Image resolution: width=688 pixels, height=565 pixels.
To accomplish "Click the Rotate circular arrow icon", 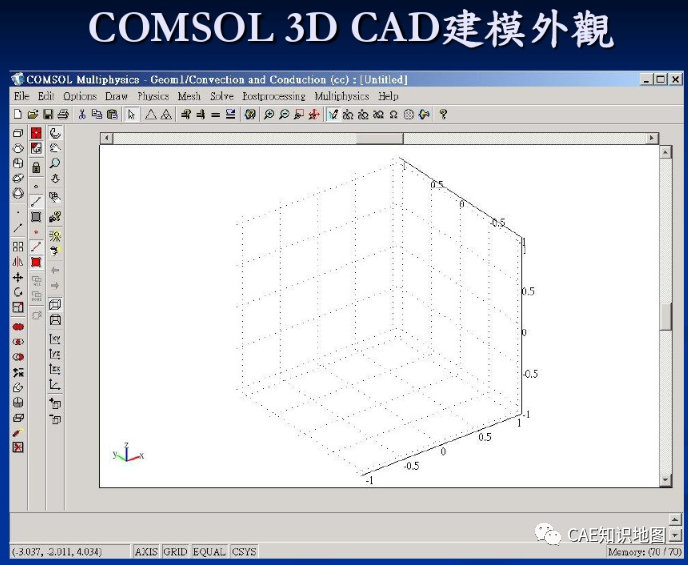I will tap(18, 292).
